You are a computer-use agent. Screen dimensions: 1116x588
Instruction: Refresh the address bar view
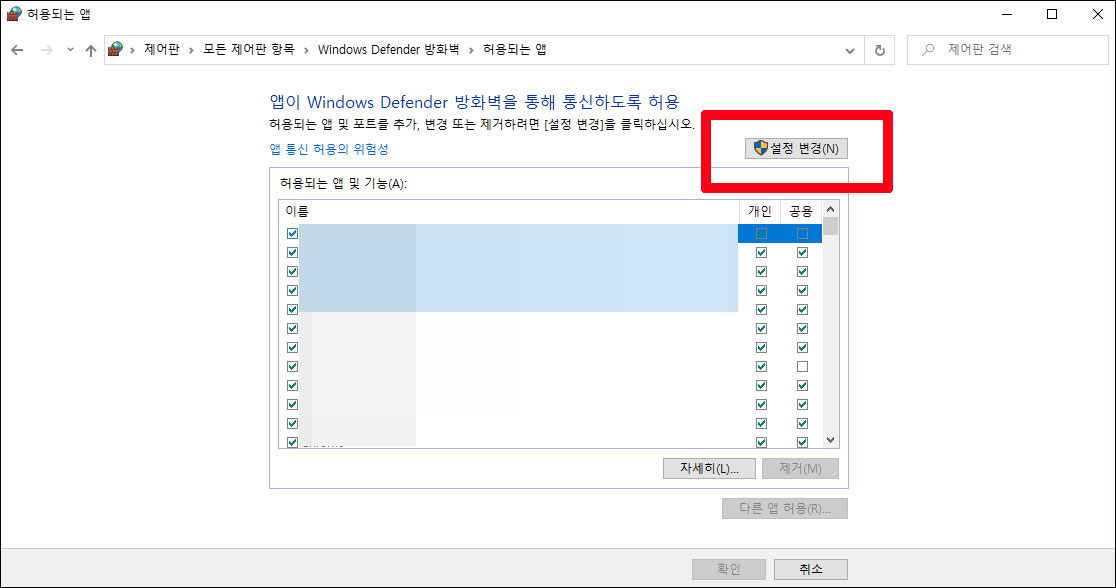[x=880, y=50]
